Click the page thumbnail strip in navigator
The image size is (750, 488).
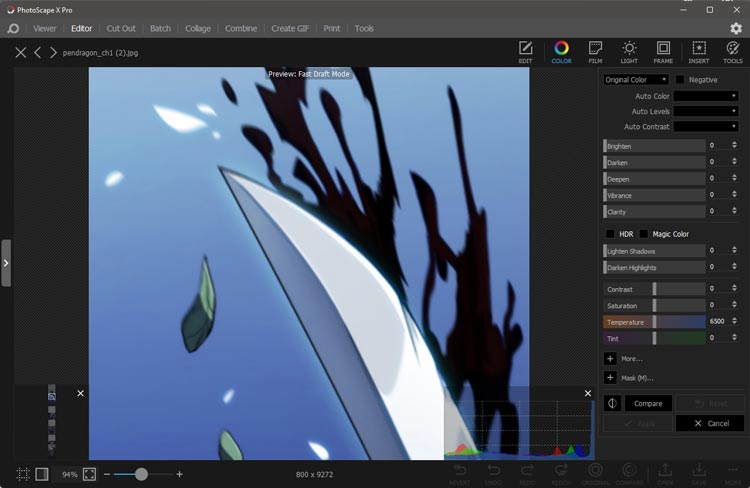point(52,419)
